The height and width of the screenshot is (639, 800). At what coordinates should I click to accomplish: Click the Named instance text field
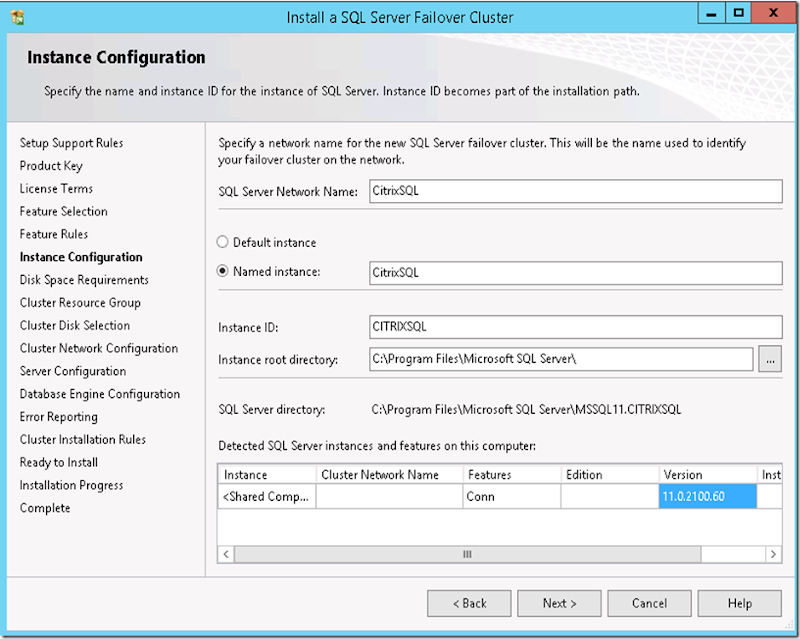pos(575,273)
